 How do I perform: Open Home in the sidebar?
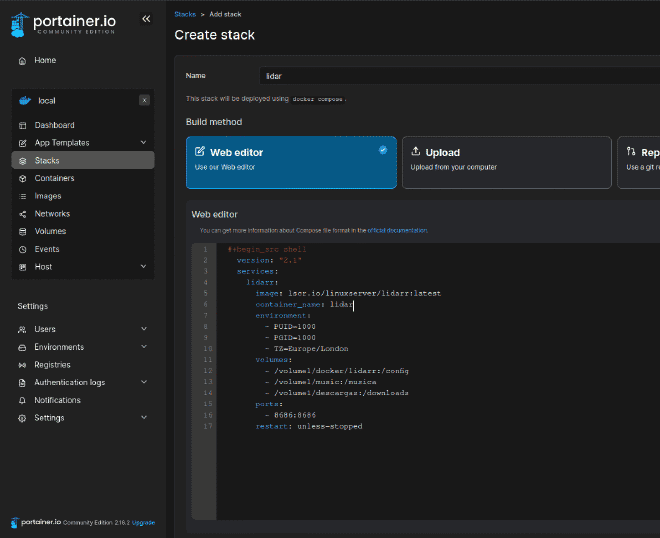pos(45,60)
